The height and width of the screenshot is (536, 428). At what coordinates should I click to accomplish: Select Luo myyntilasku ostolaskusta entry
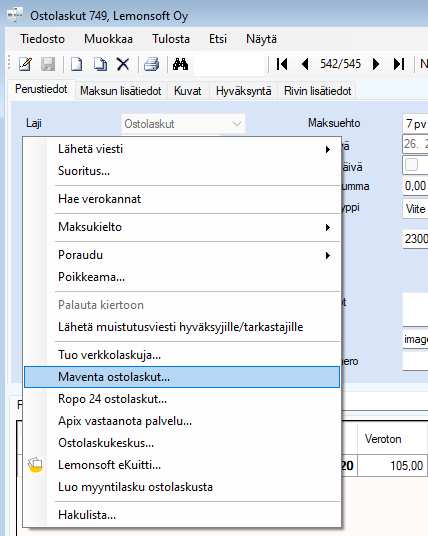pyautogui.click(x=182, y=487)
